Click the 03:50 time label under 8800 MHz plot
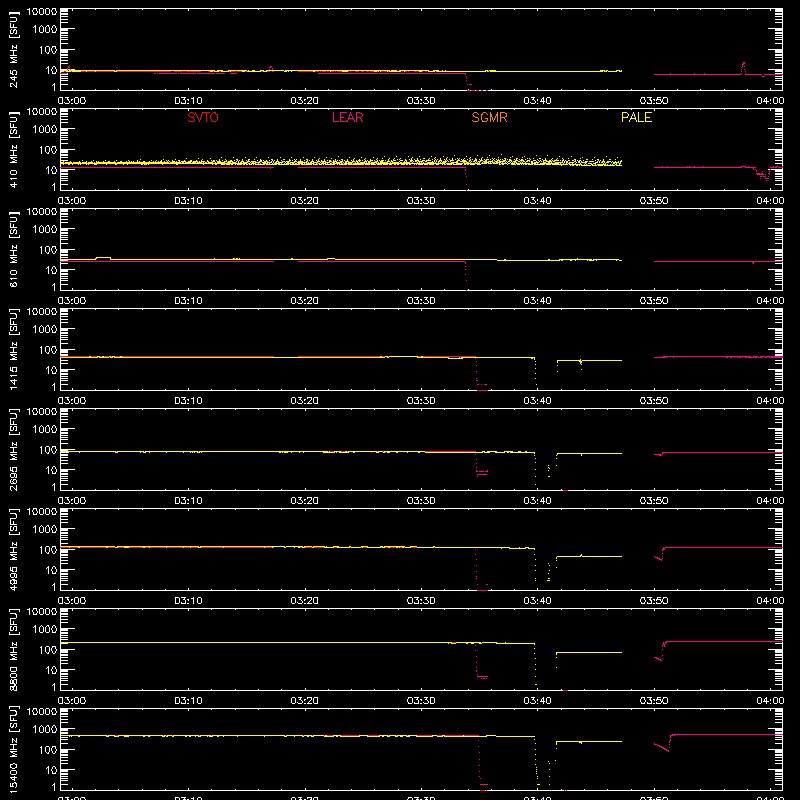The image size is (800, 800). (x=654, y=701)
